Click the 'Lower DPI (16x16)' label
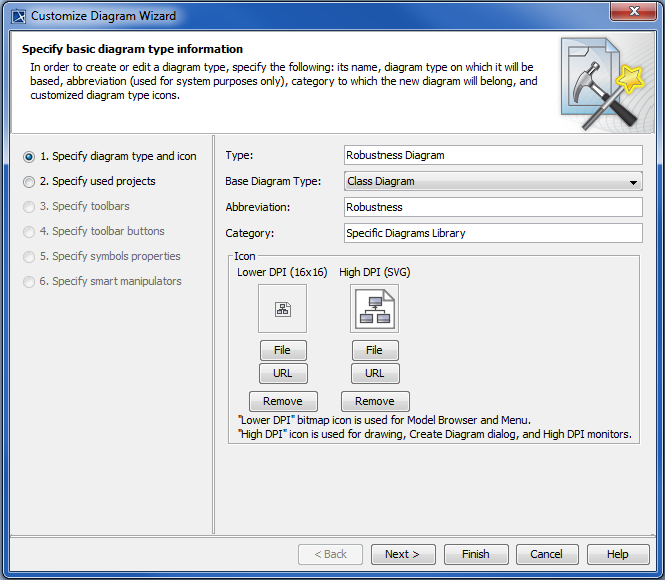Image resolution: width=665 pixels, height=580 pixels. [282, 272]
